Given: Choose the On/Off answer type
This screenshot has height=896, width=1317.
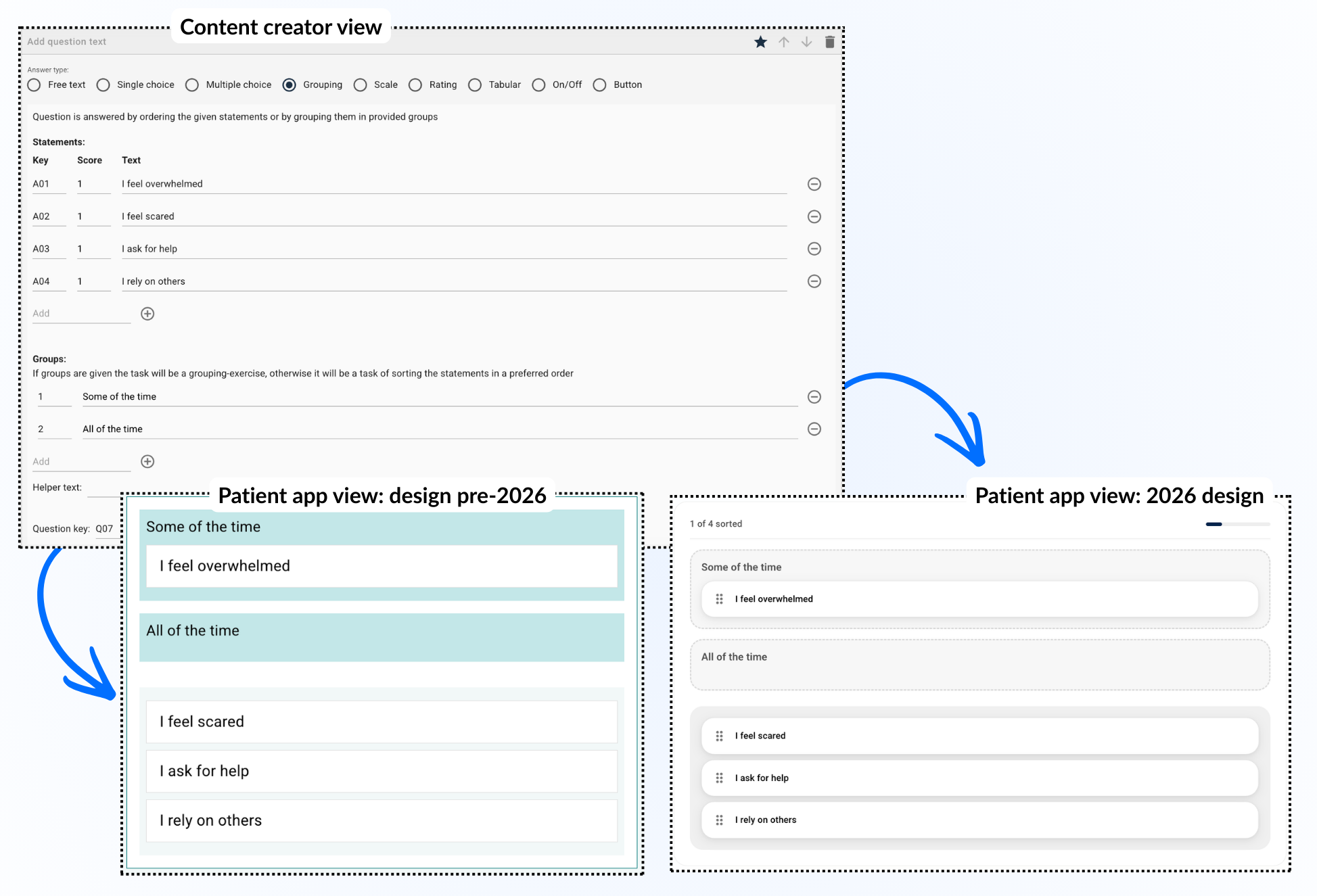Looking at the screenshot, I should coord(538,85).
